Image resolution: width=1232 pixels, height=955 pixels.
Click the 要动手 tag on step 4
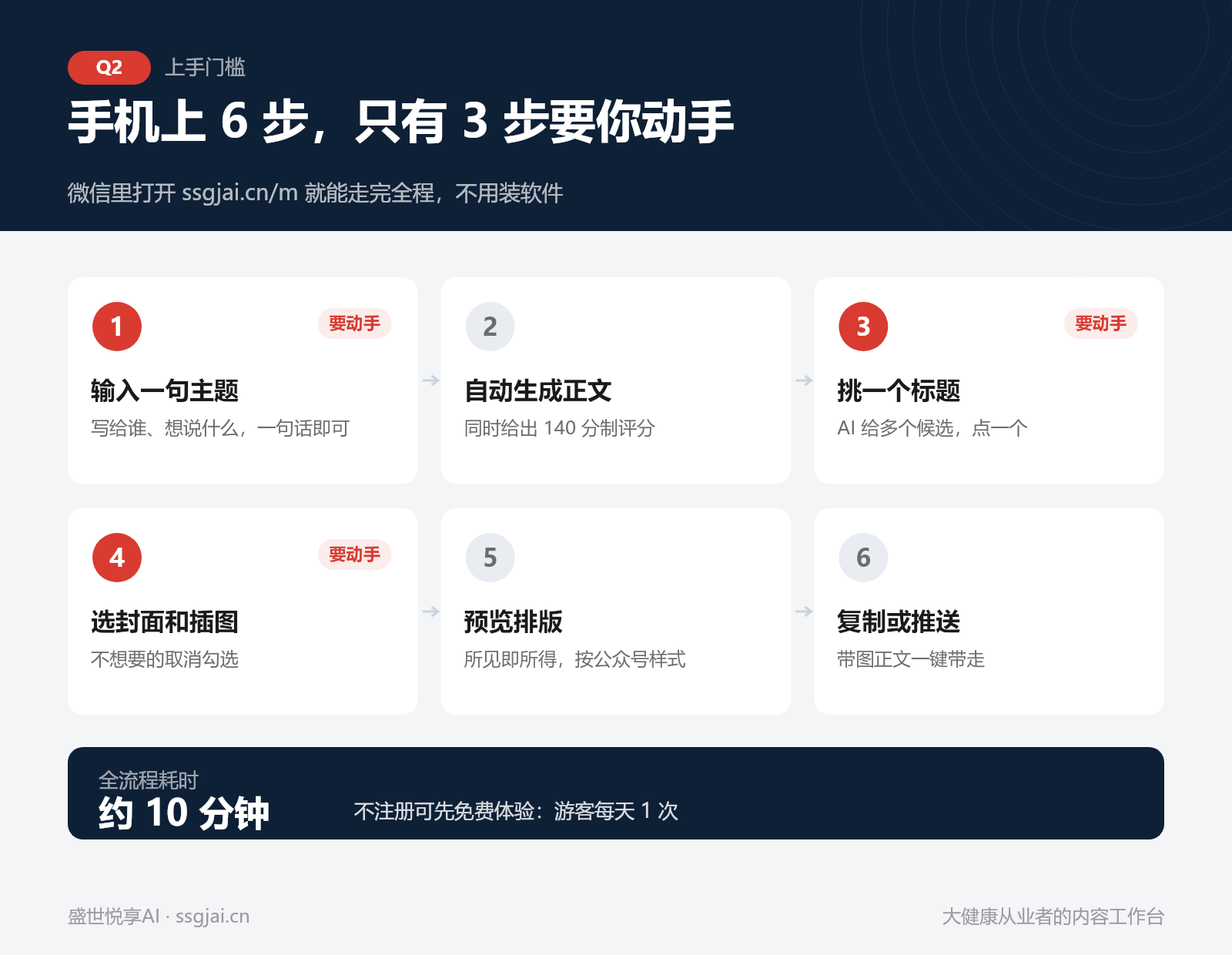point(355,555)
